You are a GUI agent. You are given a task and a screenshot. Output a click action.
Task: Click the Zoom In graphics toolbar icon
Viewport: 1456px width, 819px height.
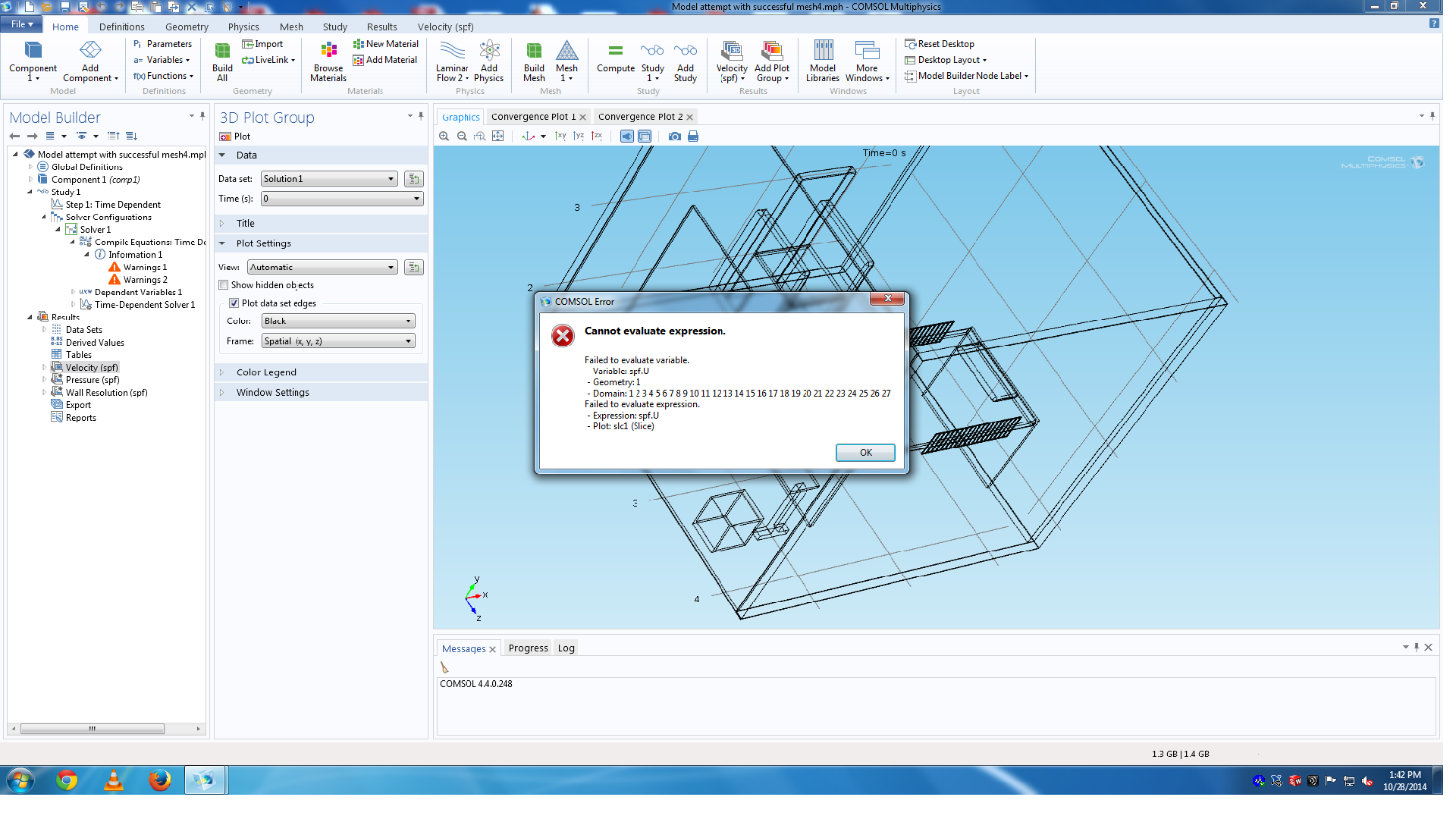point(444,136)
